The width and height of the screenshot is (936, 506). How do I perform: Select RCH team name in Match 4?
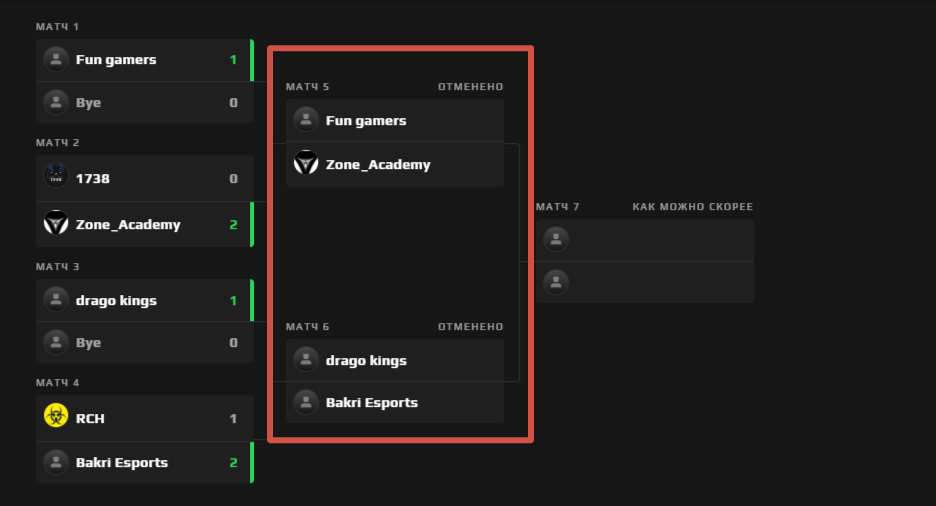coord(90,419)
